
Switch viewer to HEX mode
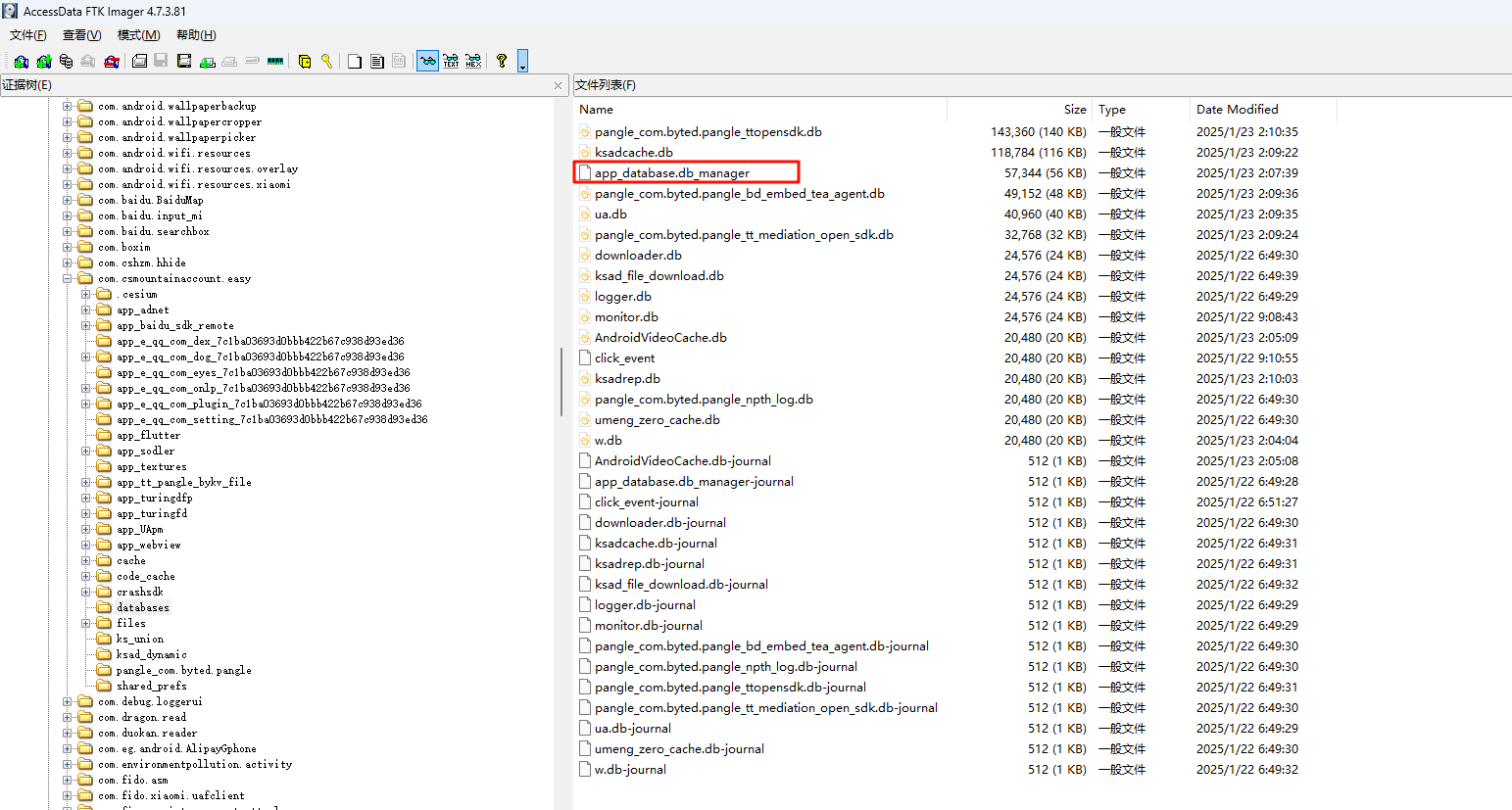[473, 61]
